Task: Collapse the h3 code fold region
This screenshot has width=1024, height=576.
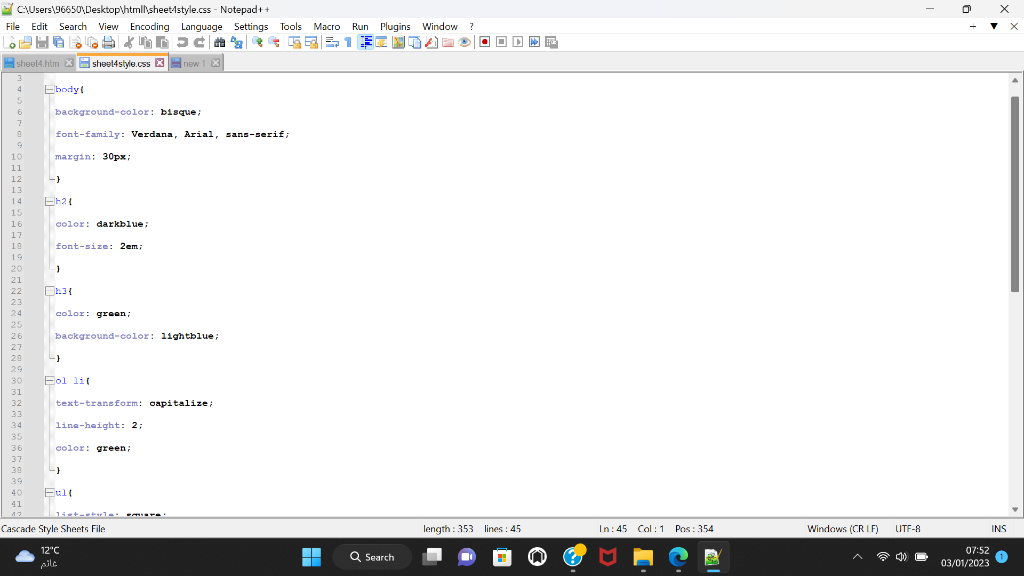Action: 48,290
